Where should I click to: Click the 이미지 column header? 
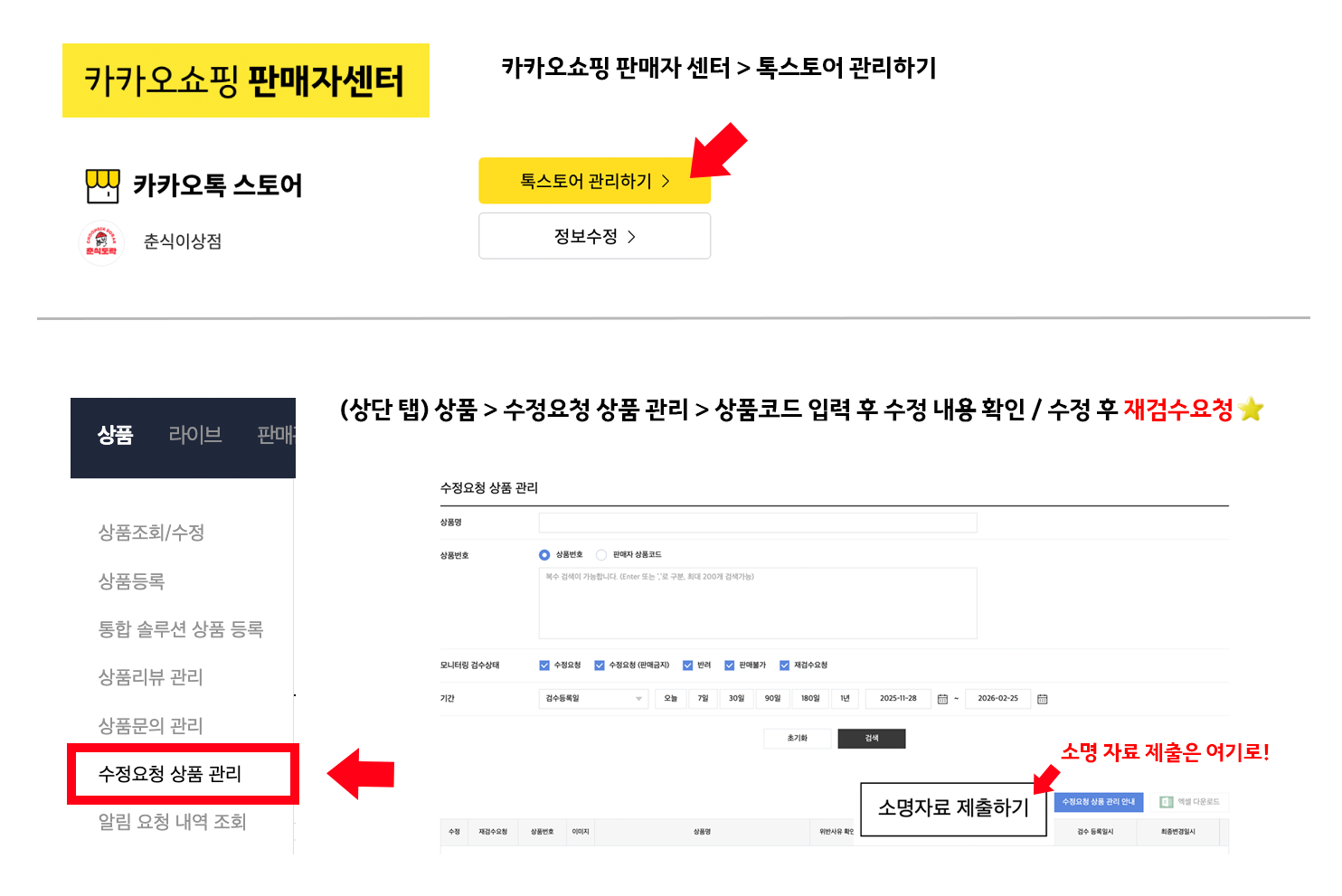581,832
